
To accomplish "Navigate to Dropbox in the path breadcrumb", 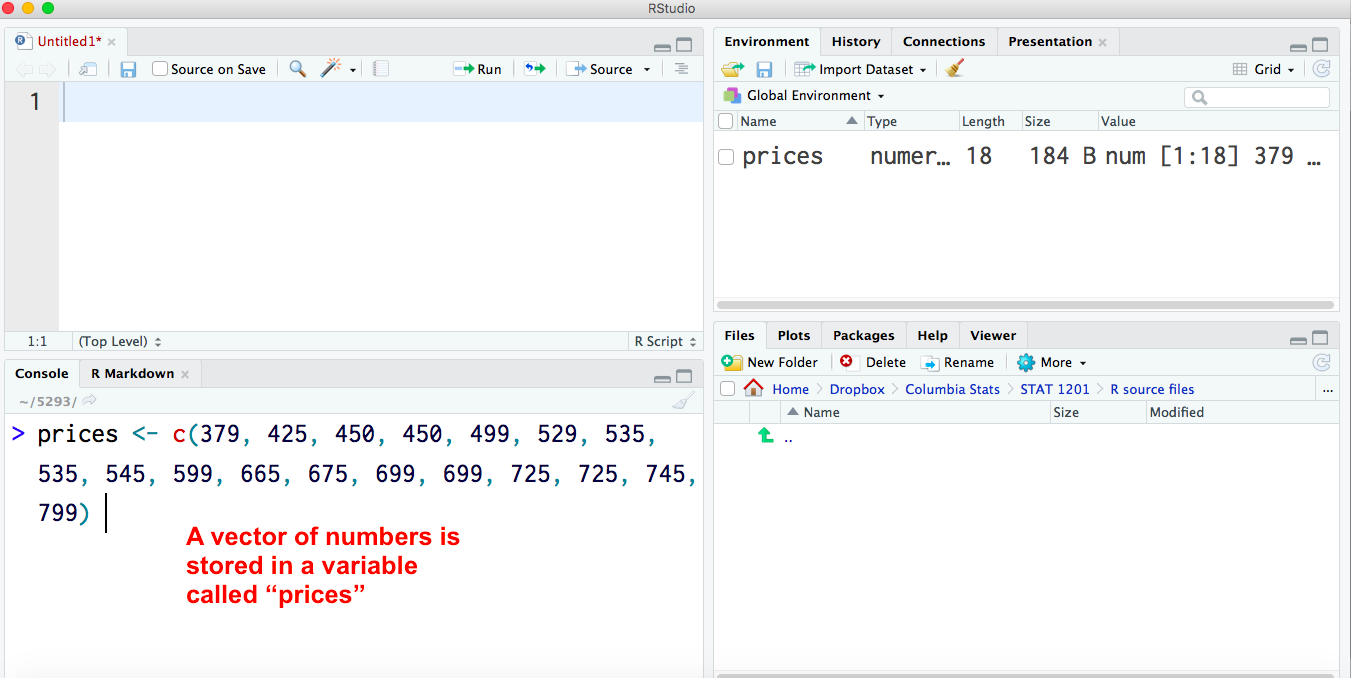I will 857,389.
